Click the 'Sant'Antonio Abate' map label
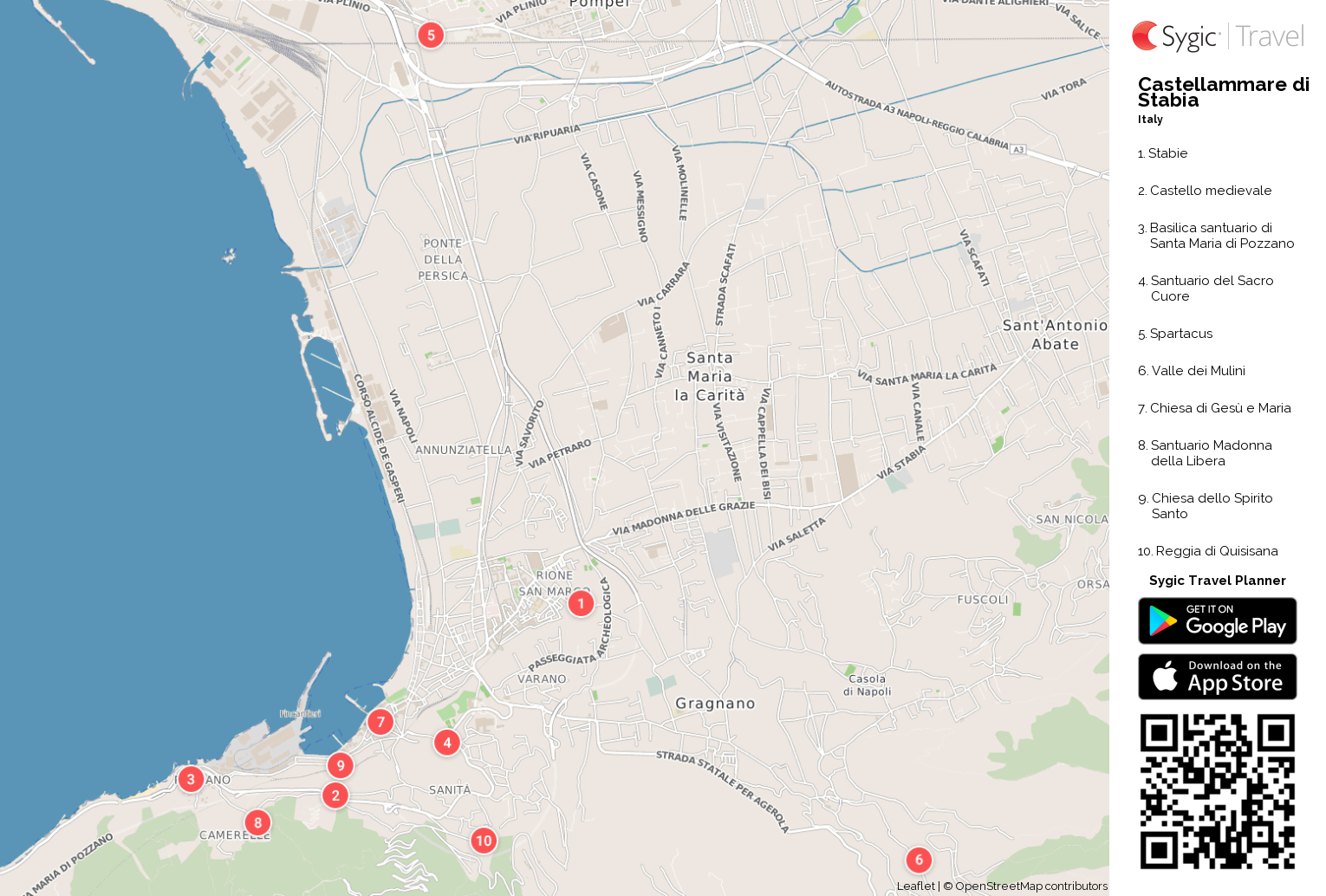Viewport: 1326px width, 896px height. coord(1055,334)
